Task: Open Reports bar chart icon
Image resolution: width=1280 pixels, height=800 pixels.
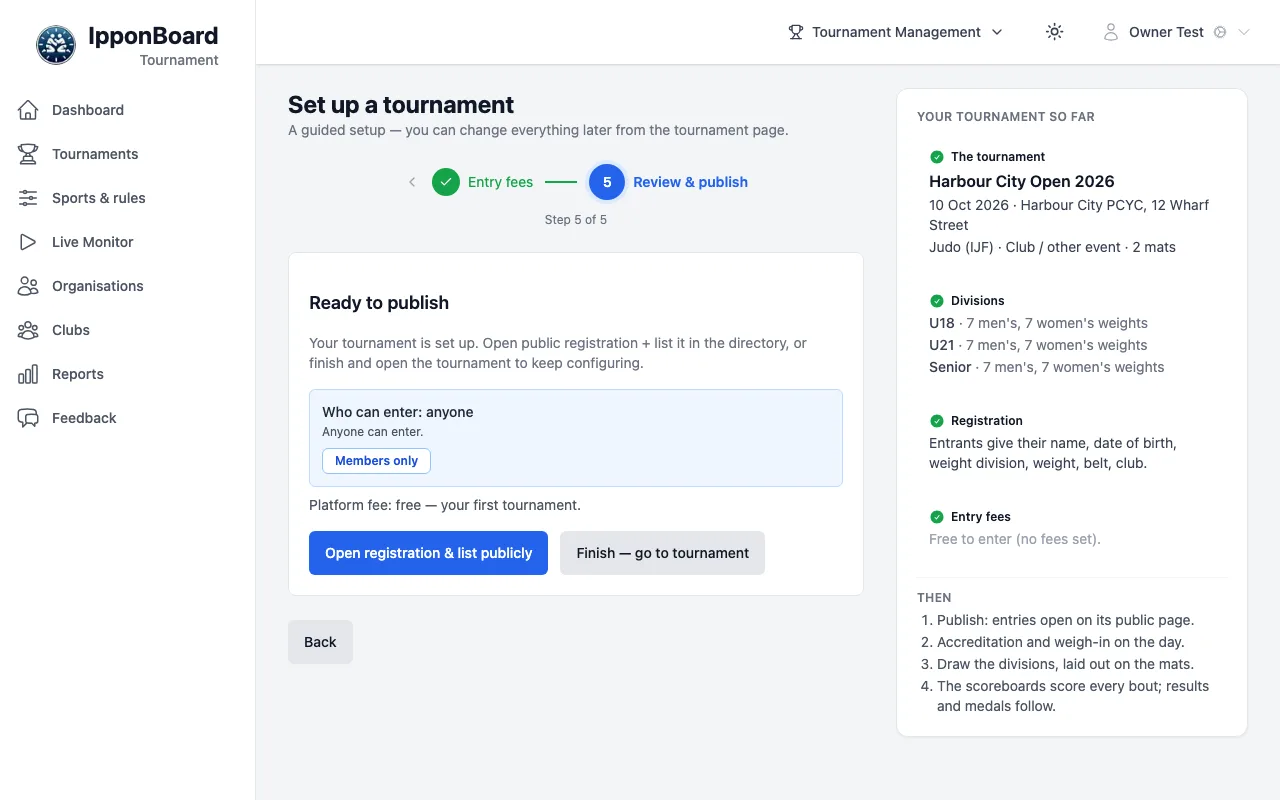Action: pos(28,374)
